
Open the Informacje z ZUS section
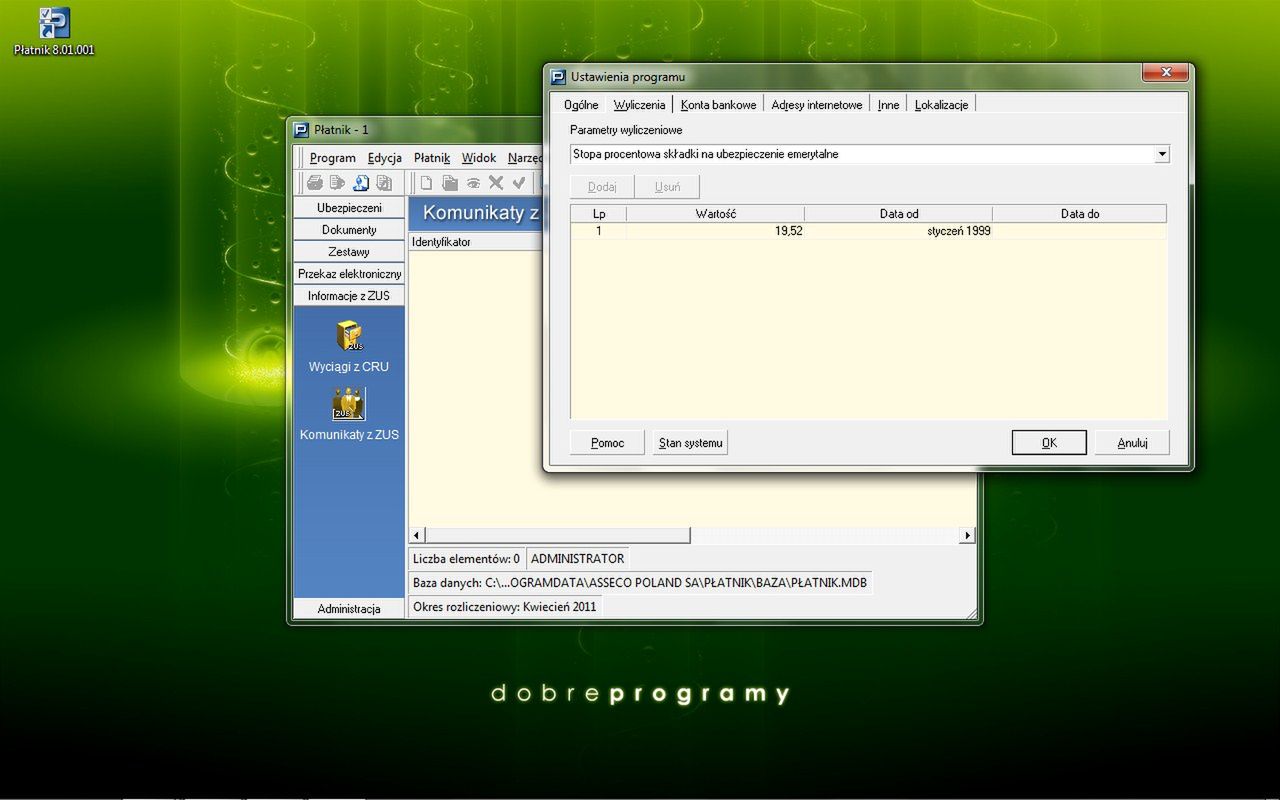349,296
